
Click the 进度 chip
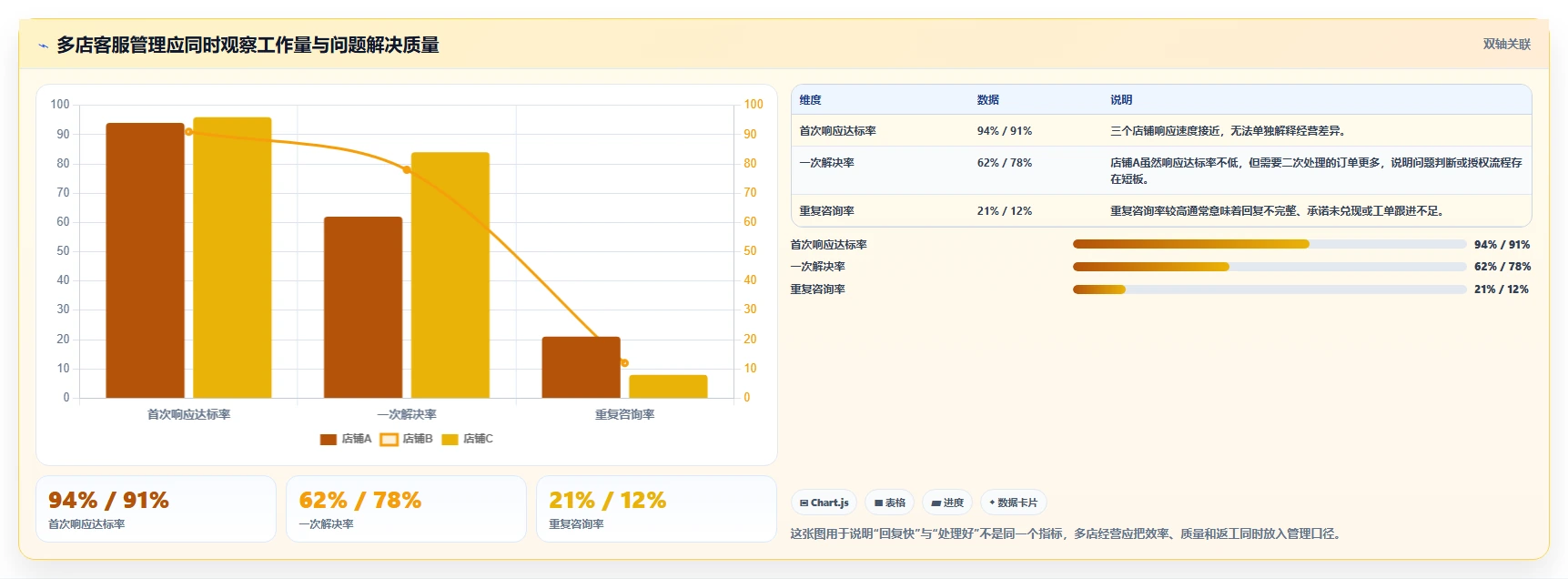point(947,503)
